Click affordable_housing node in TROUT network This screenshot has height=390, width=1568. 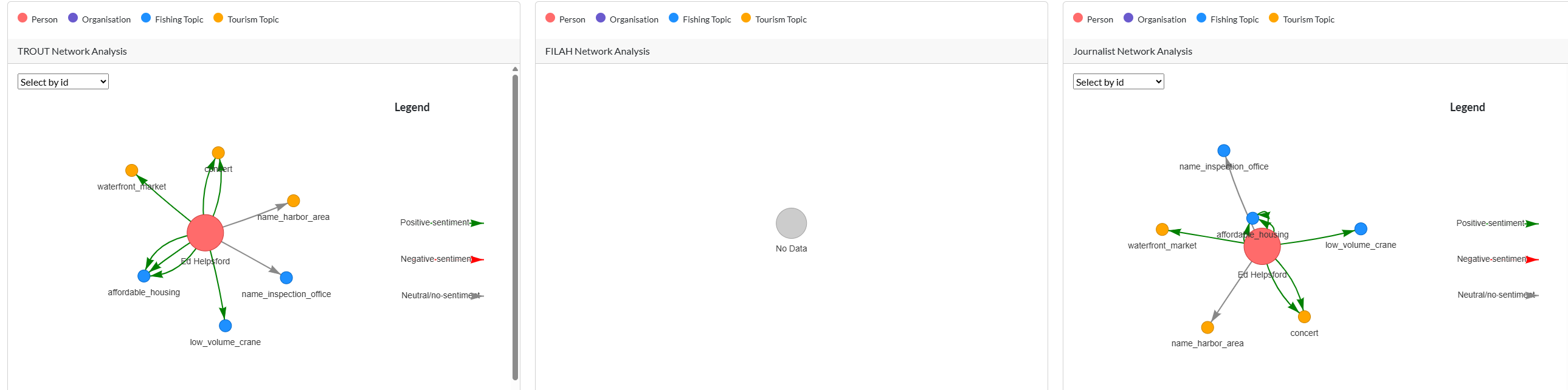tap(143, 276)
